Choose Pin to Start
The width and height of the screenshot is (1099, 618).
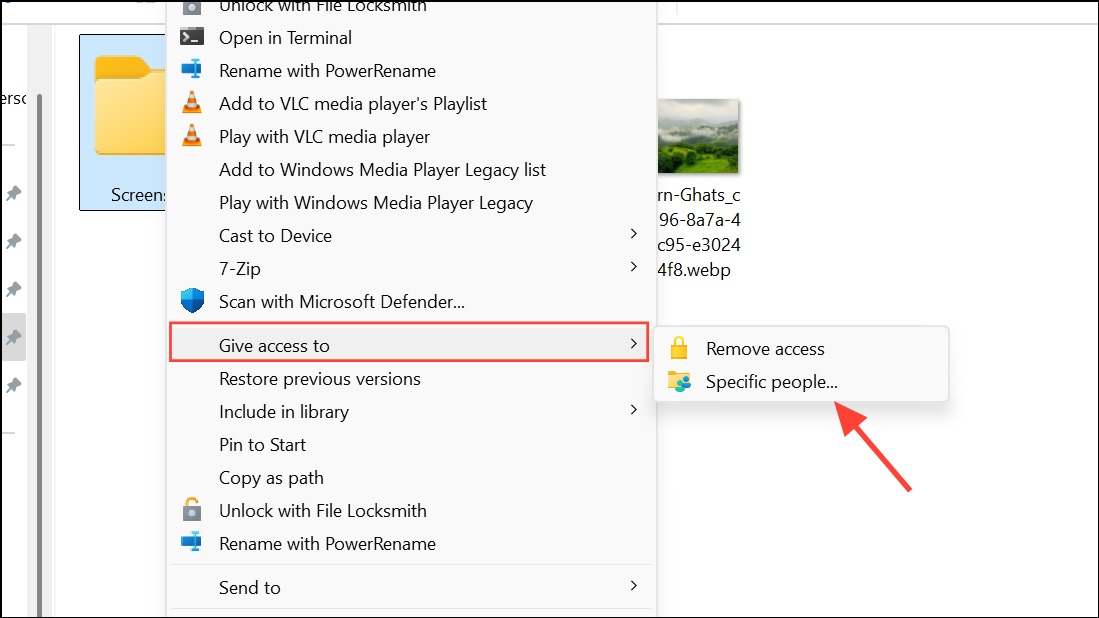click(262, 445)
